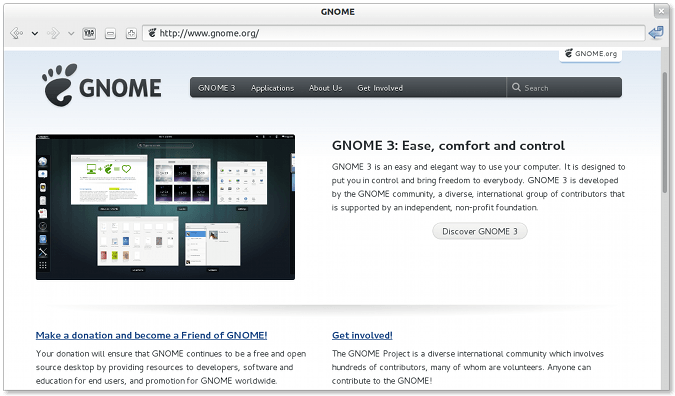The width and height of the screenshot is (675, 396).
Task: Click the forward navigation arrow
Action: pyautogui.click(x=53, y=33)
